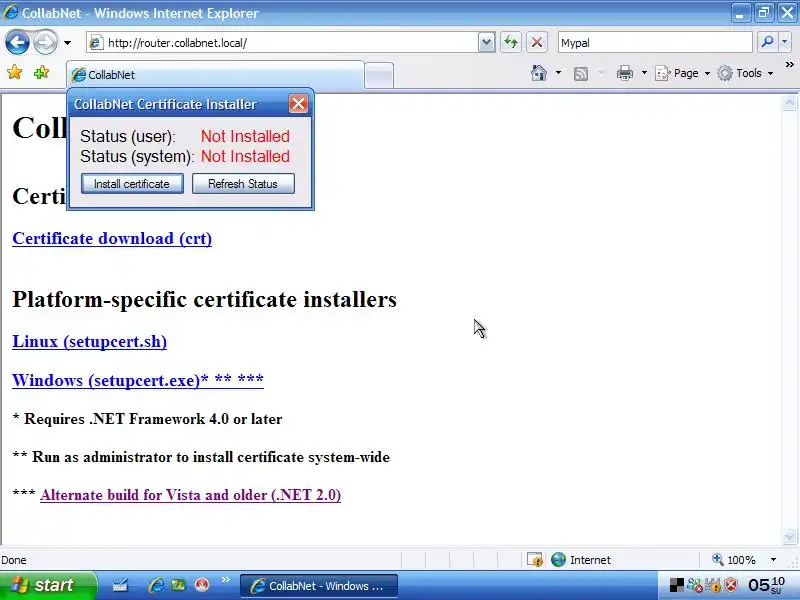The height and width of the screenshot is (600, 800).
Task: Select the CollabNet browser tab
Action: [215, 74]
